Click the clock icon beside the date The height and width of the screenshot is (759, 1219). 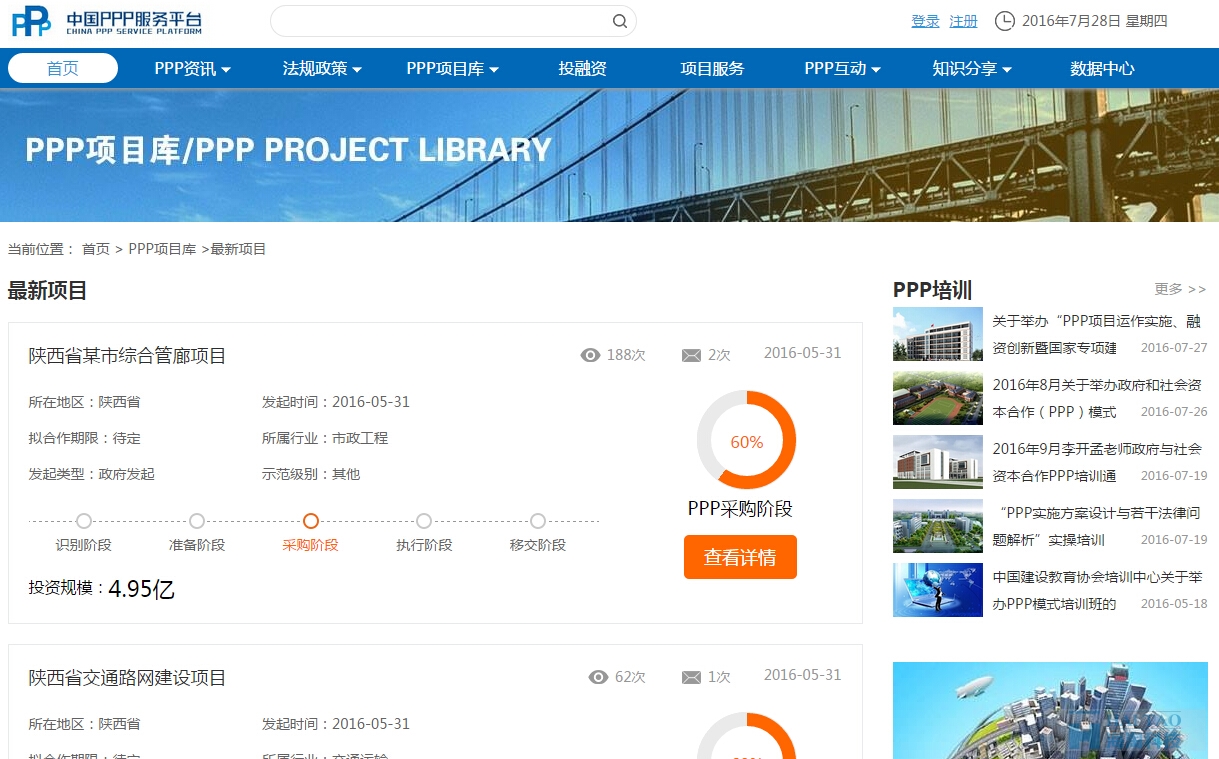pyautogui.click(x=1004, y=21)
